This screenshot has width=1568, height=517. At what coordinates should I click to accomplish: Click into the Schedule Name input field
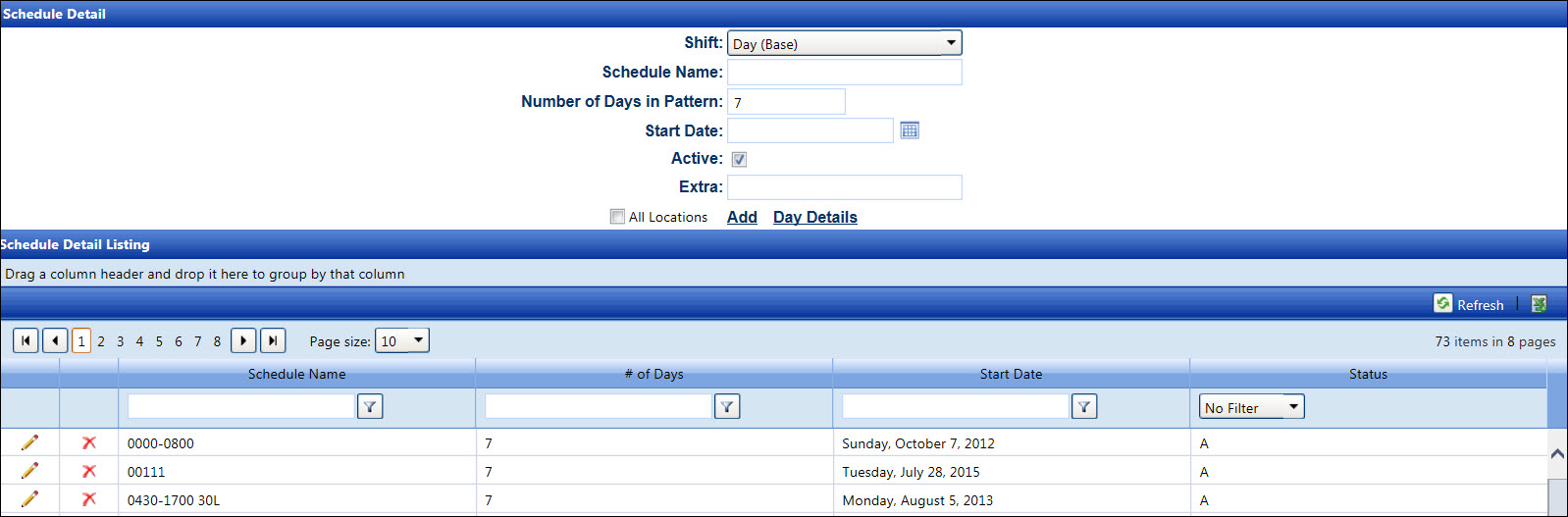pos(844,73)
